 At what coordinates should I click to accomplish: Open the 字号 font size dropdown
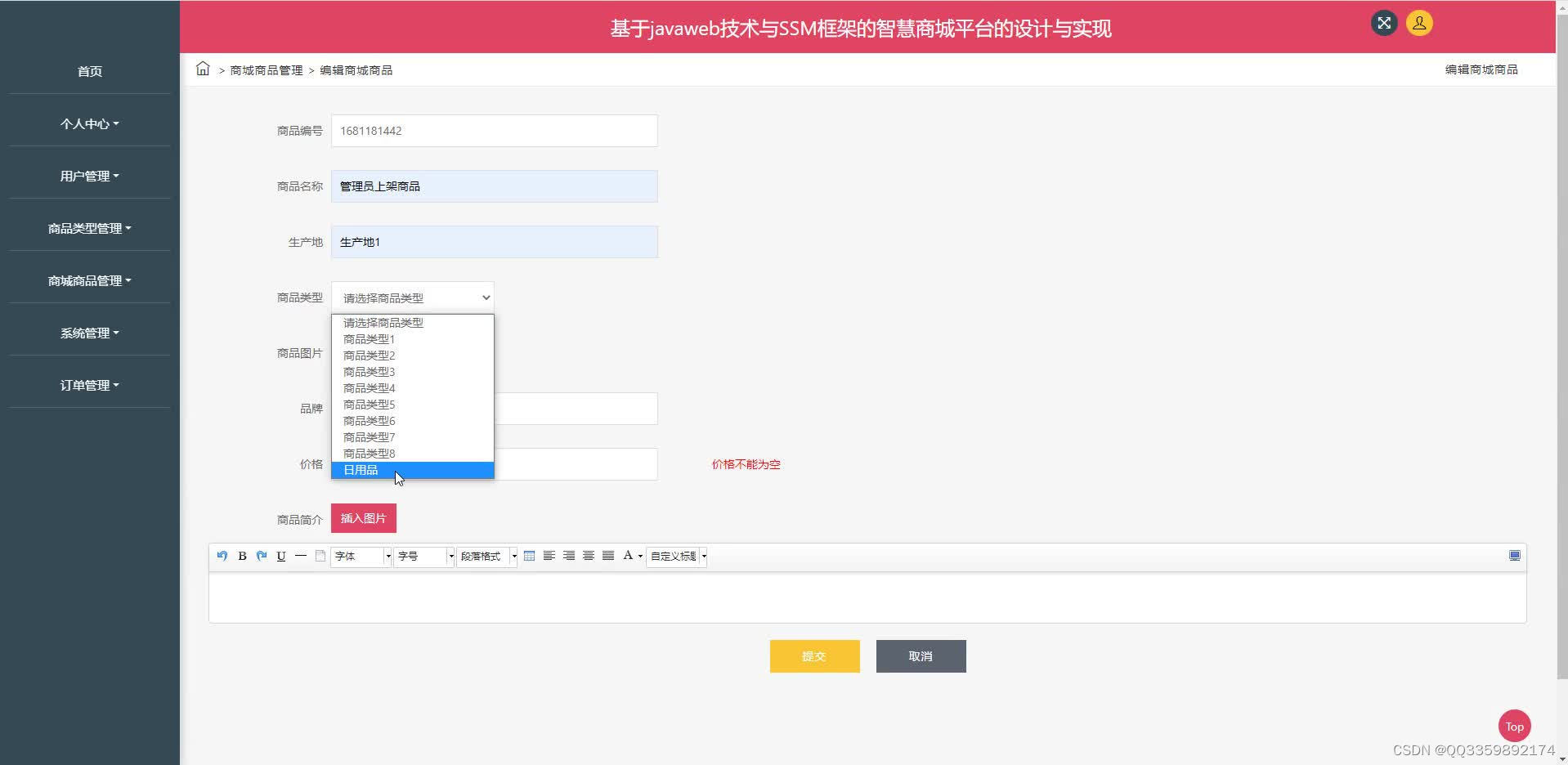coord(424,557)
